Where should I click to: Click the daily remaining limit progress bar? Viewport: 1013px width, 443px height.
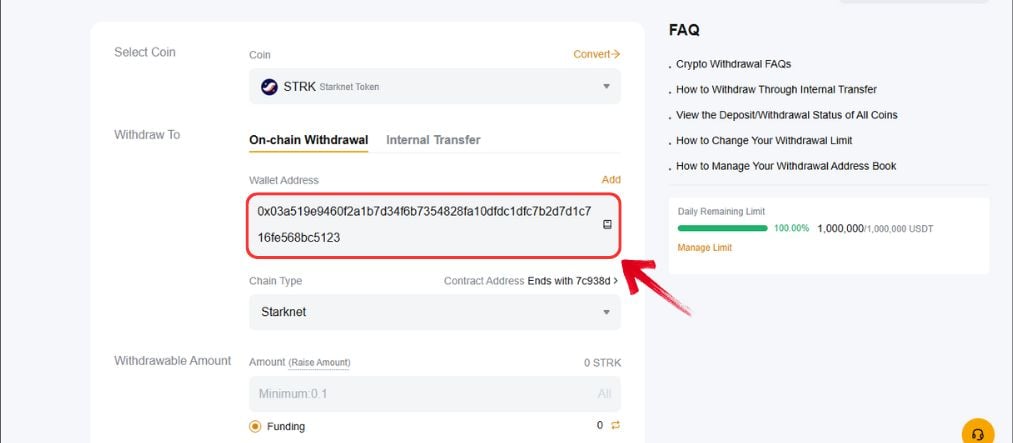pos(722,228)
